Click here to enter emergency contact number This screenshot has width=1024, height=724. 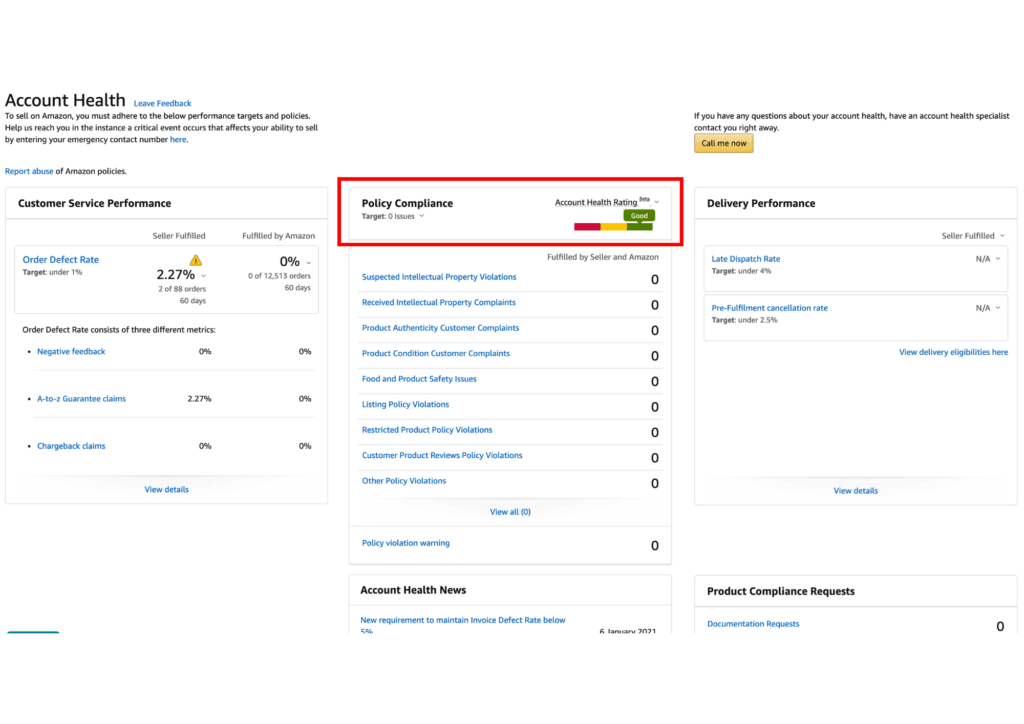tap(178, 139)
